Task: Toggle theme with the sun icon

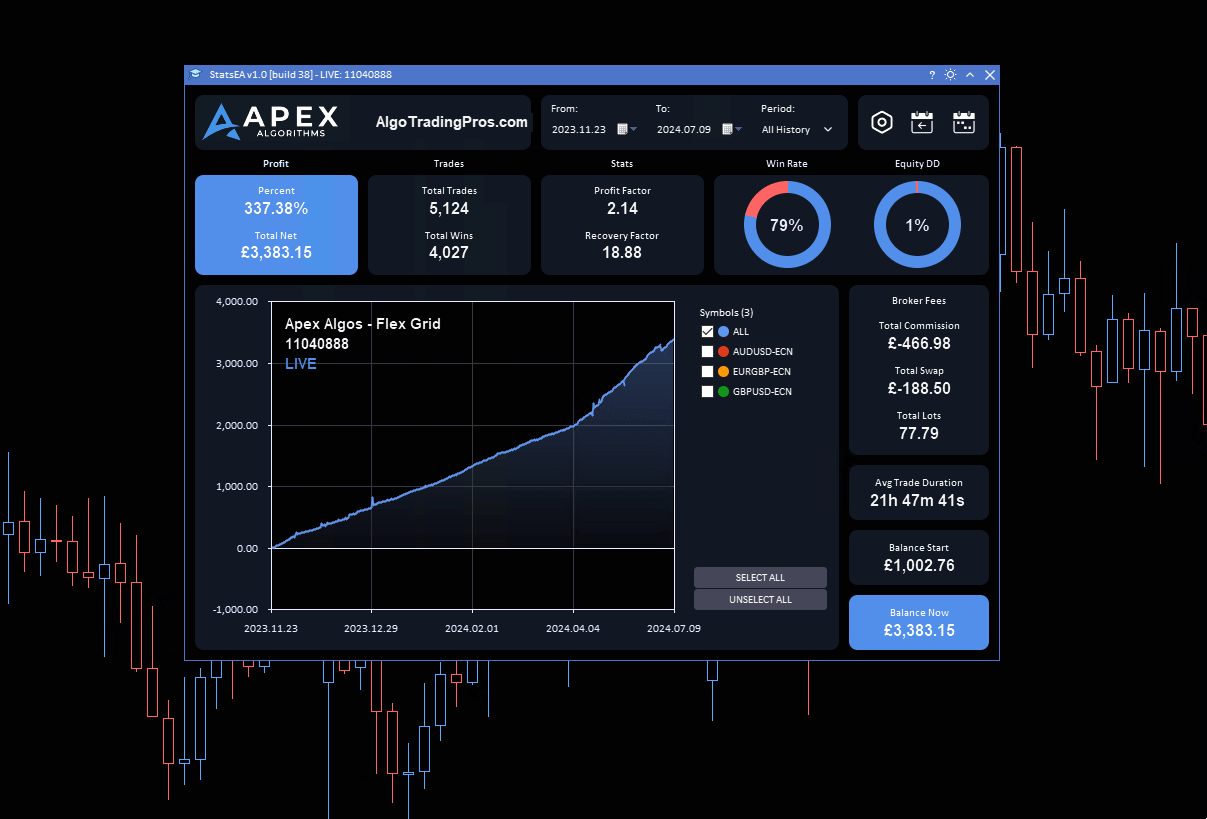Action: (950, 74)
